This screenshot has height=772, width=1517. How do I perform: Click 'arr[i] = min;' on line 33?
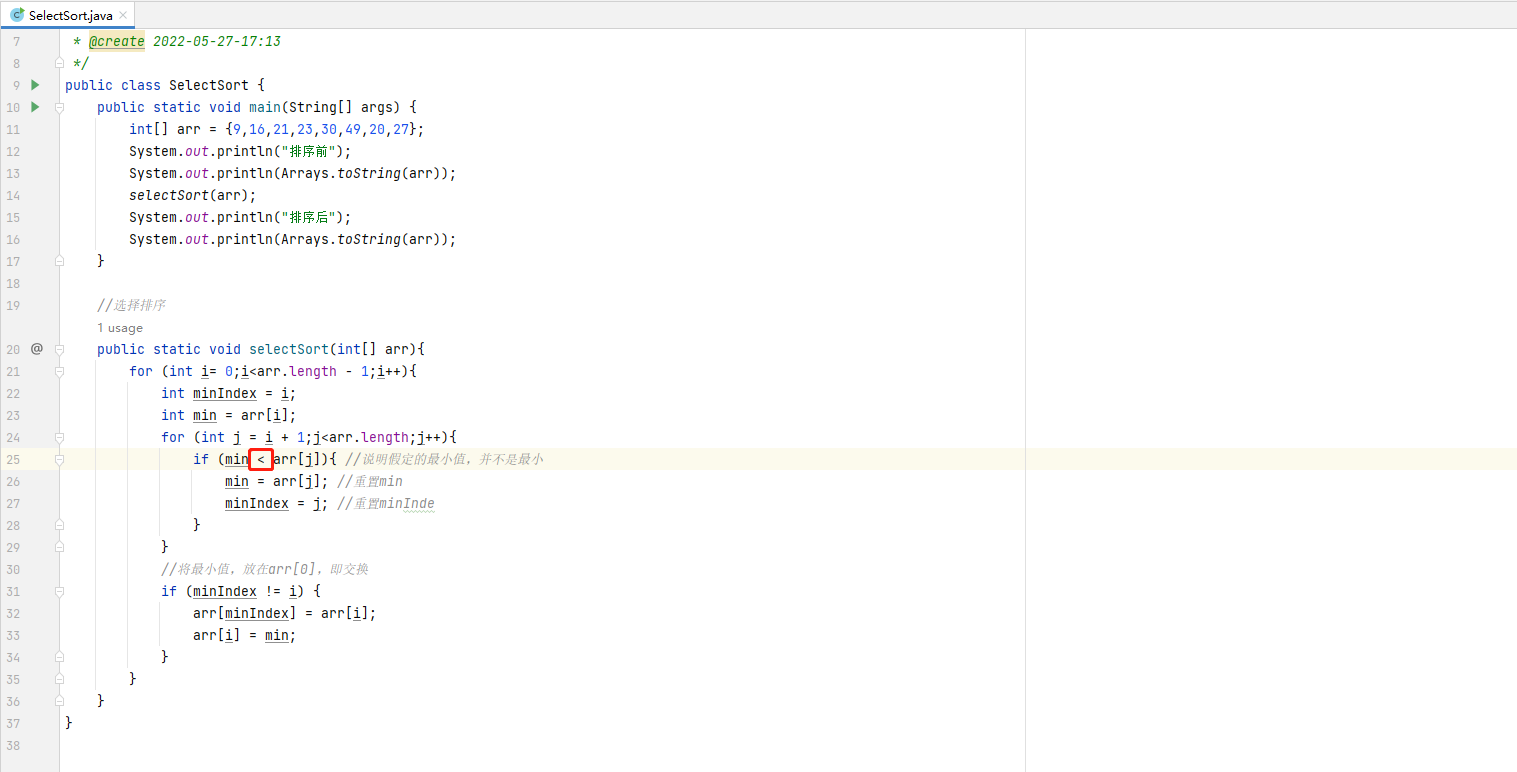(245, 635)
